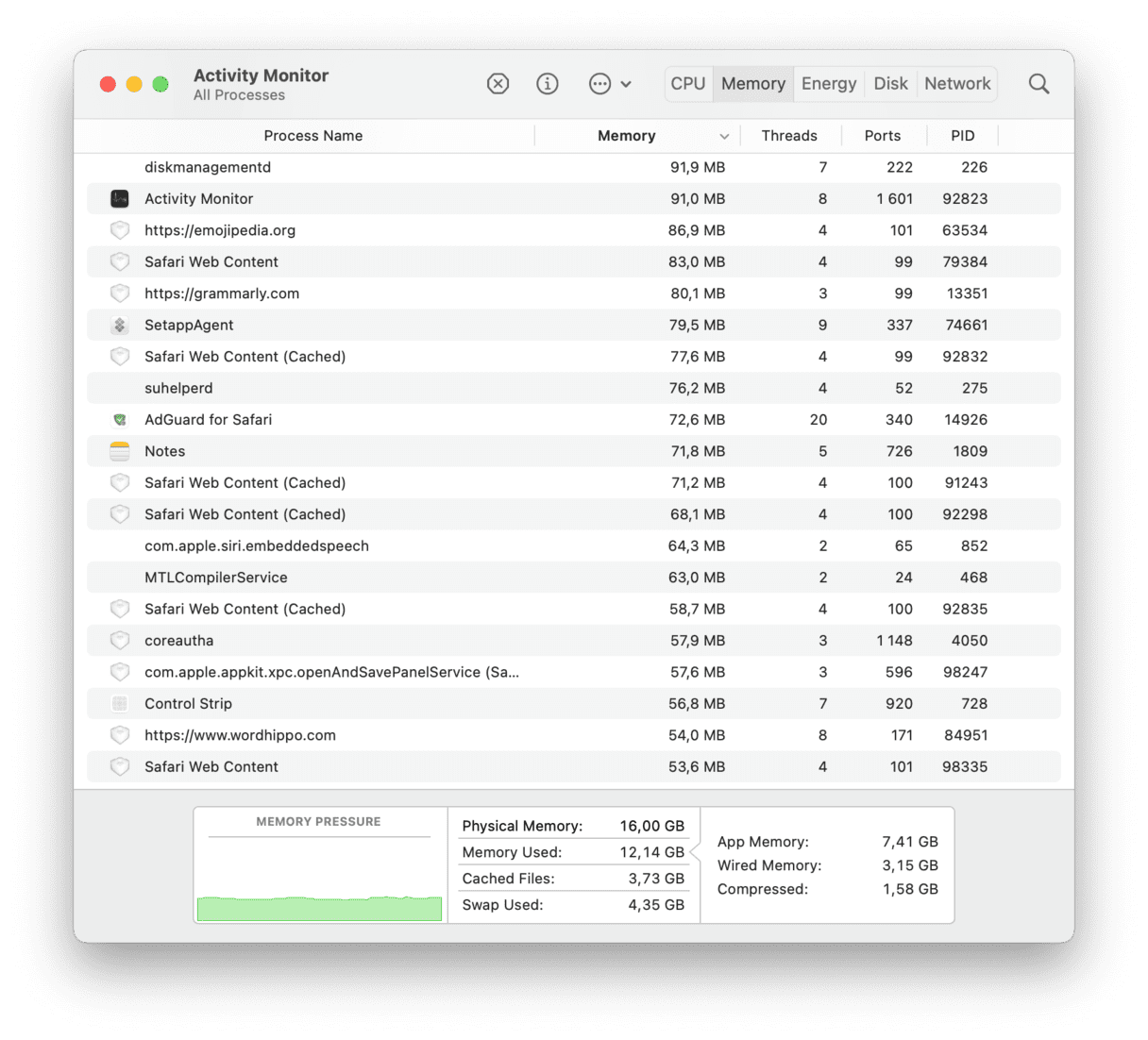Click shield icon of cached Safari row 68,1 MB
This screenshot has height=1040, width=1148.
point(120,514)
